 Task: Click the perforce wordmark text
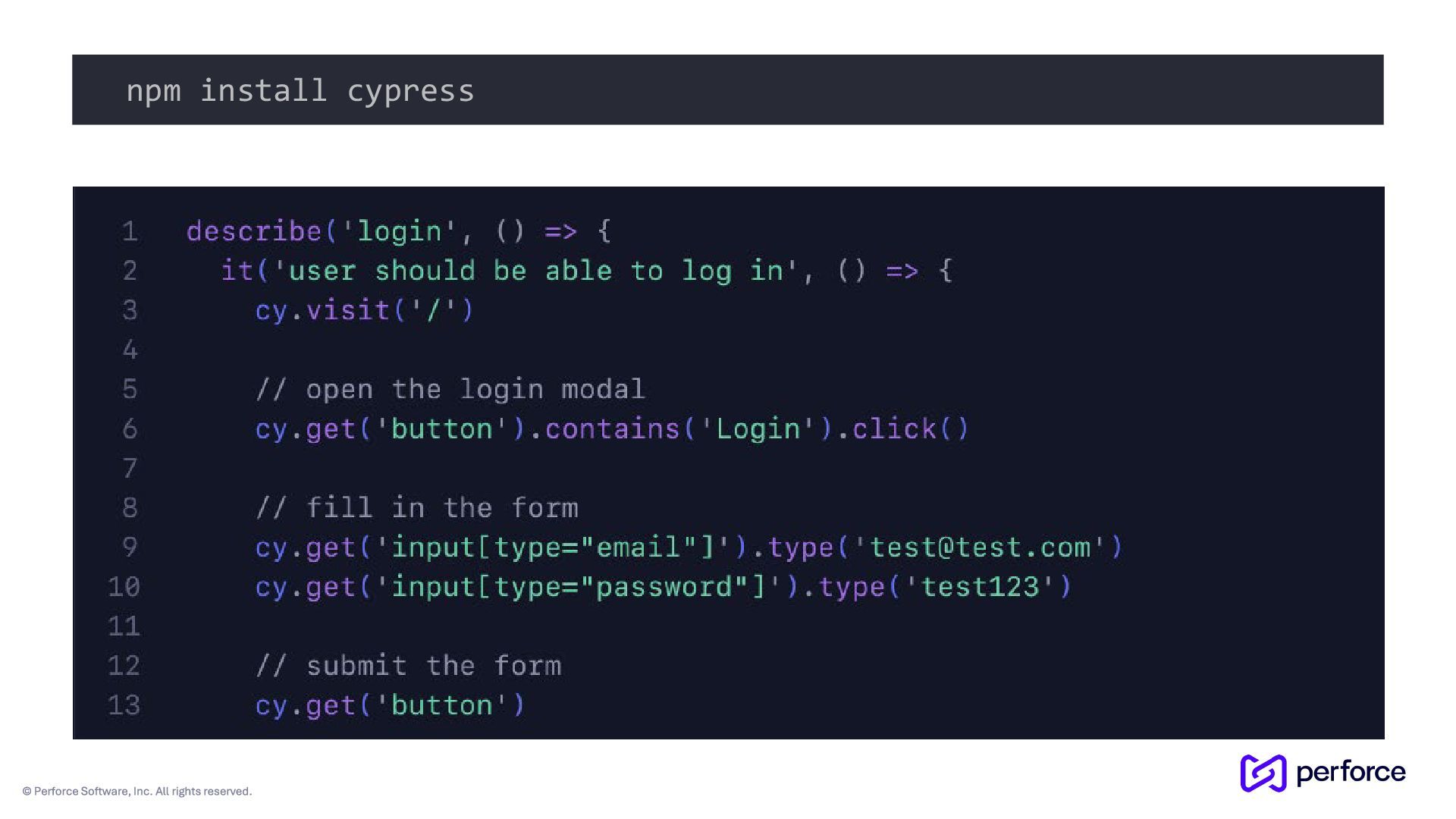click(x=1351, y=773)
